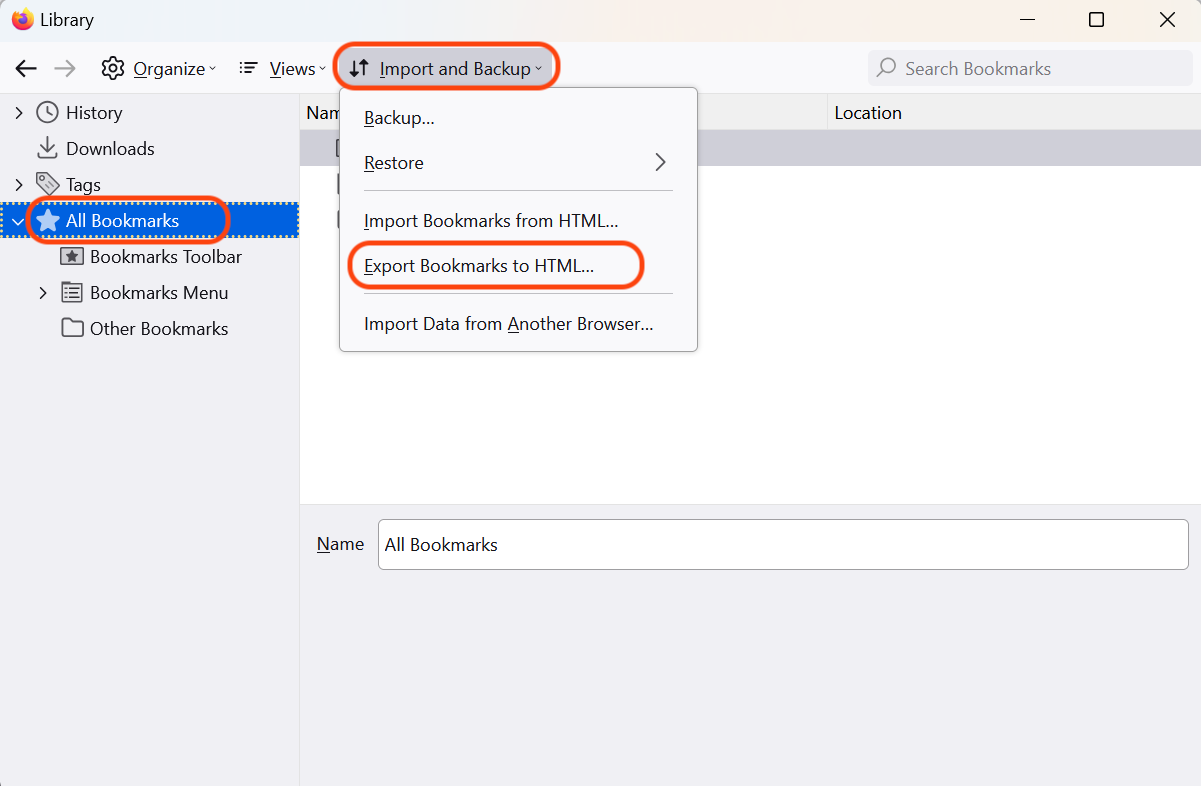Select Bookmarks Menu folder

coord(159,293)
